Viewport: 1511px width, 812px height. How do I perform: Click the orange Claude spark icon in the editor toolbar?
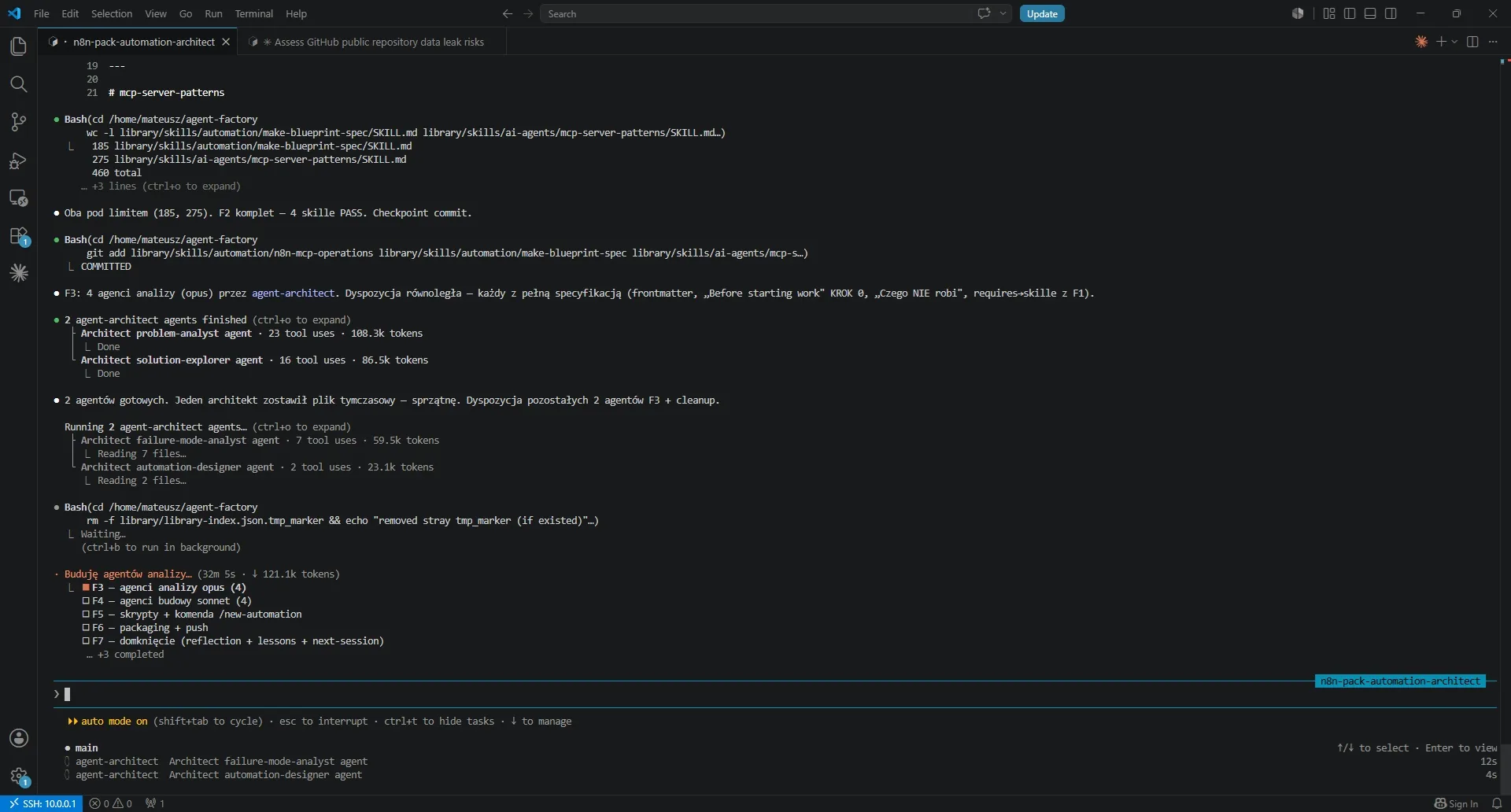point(1421,42)
